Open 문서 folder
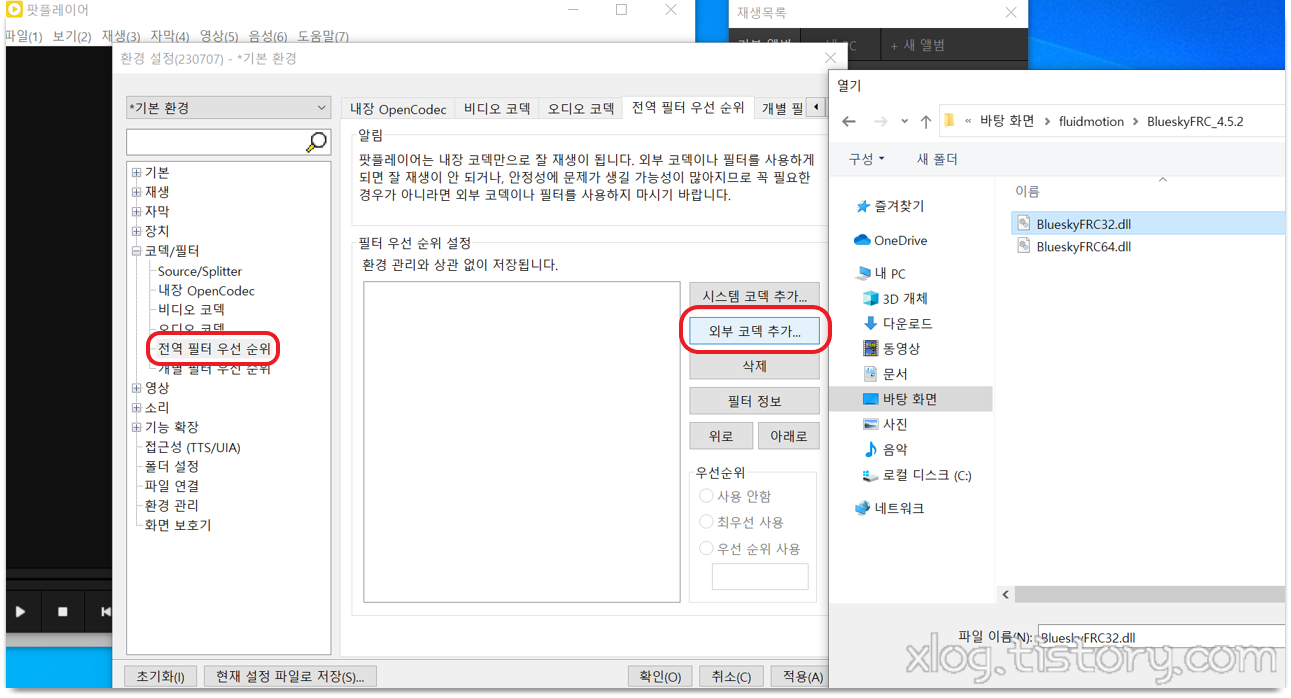Screen dimensions: 1291x698 [x=885, y=373]
